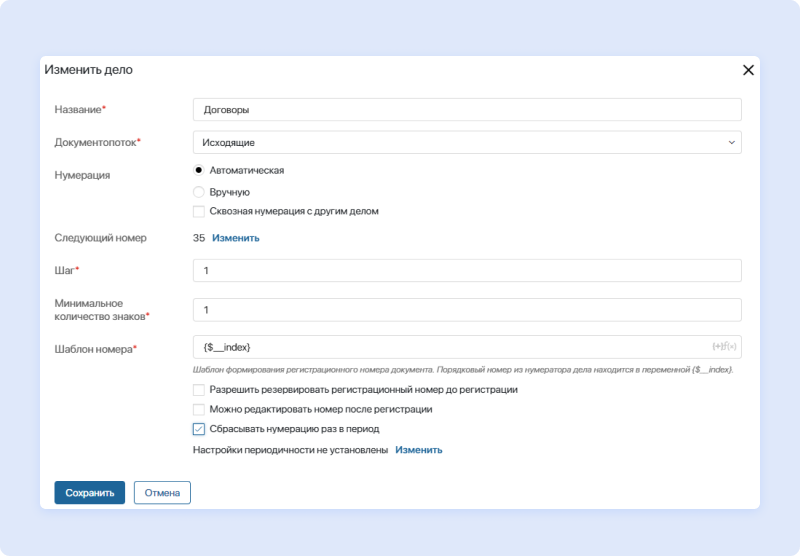The width and height of the screenshot is (800, 556).
Task: Choose the Вручную radio button
Action: click(x=199, y=191)
